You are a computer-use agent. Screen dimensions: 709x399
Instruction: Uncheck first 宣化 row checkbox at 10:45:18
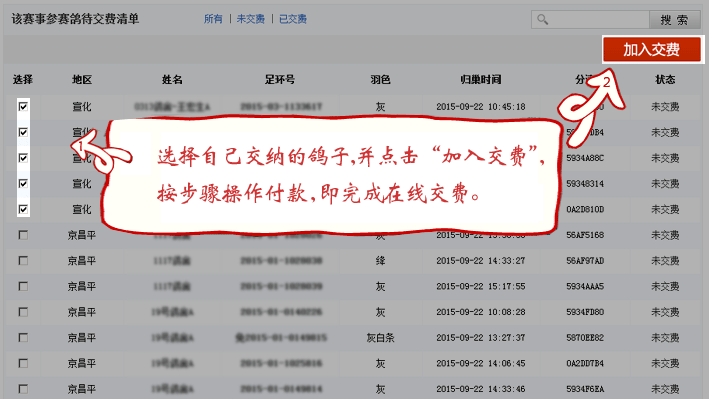[23, 106]
